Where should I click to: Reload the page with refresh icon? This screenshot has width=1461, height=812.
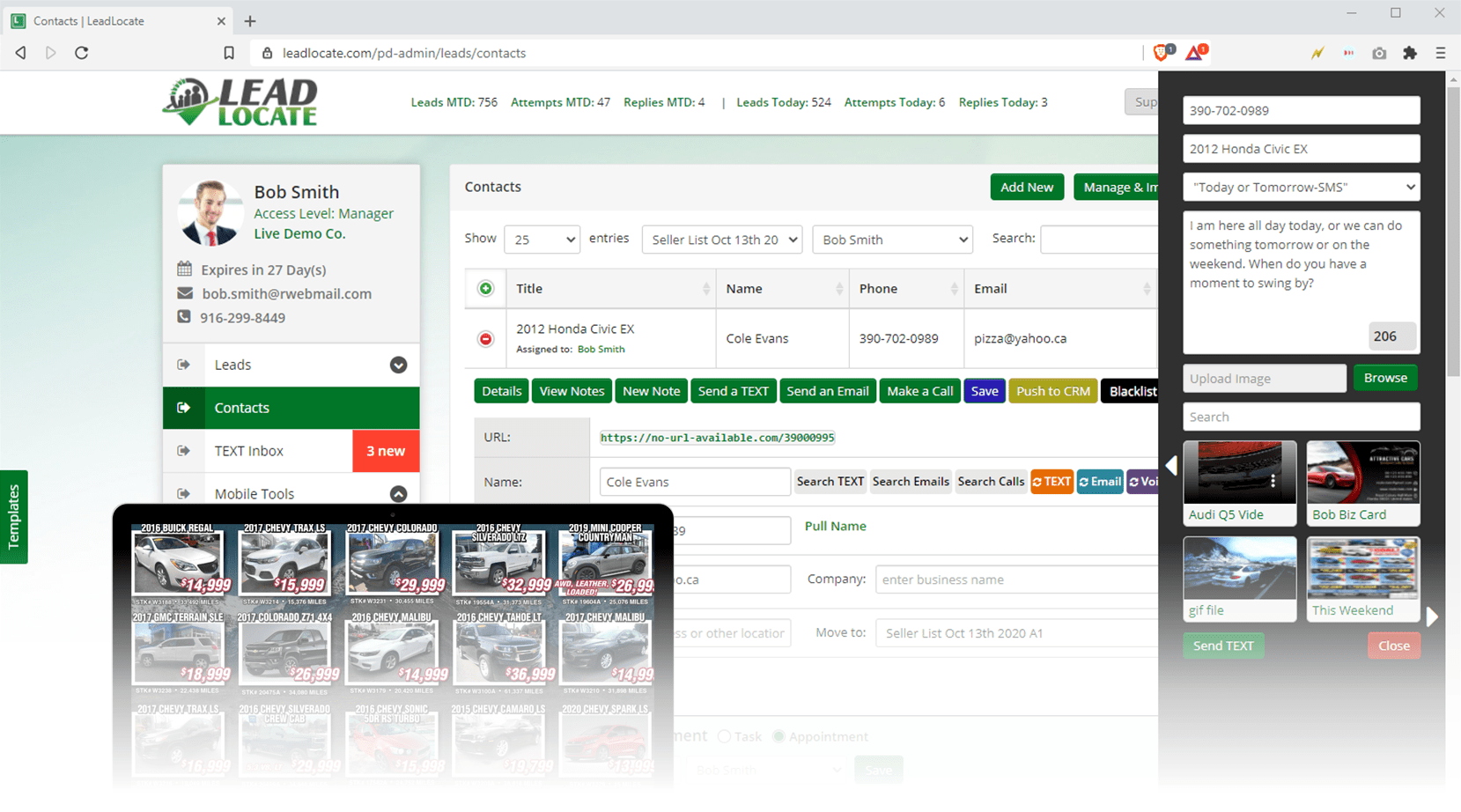[x=82, y=53]
